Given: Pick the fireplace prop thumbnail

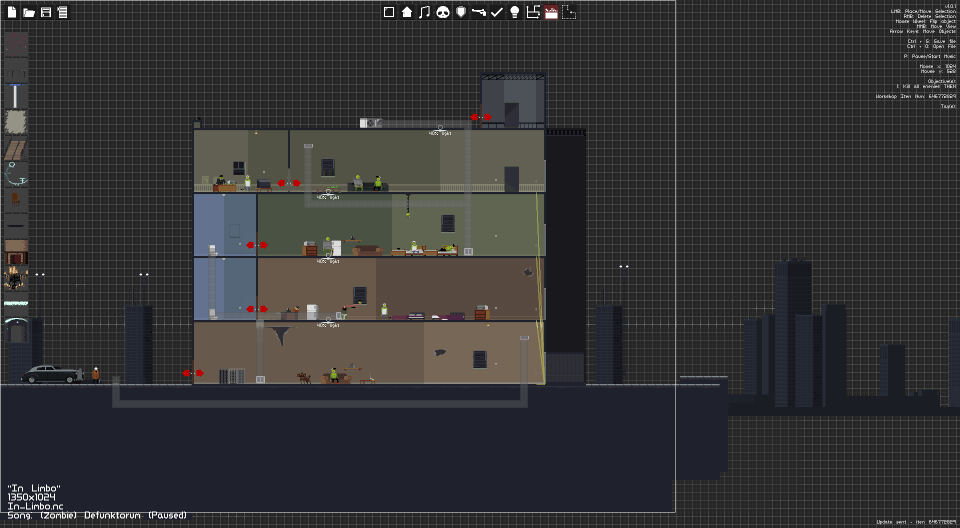Looking at the screenshot, I should tap(16, 252).
